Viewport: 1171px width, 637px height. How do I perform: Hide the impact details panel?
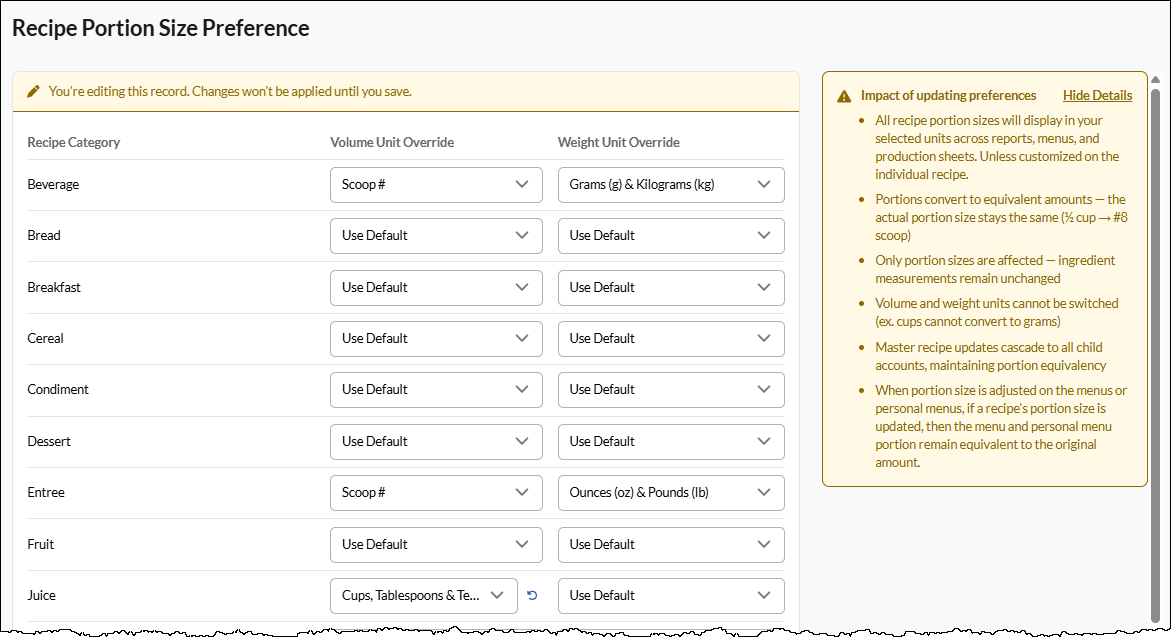point(1097,96)
